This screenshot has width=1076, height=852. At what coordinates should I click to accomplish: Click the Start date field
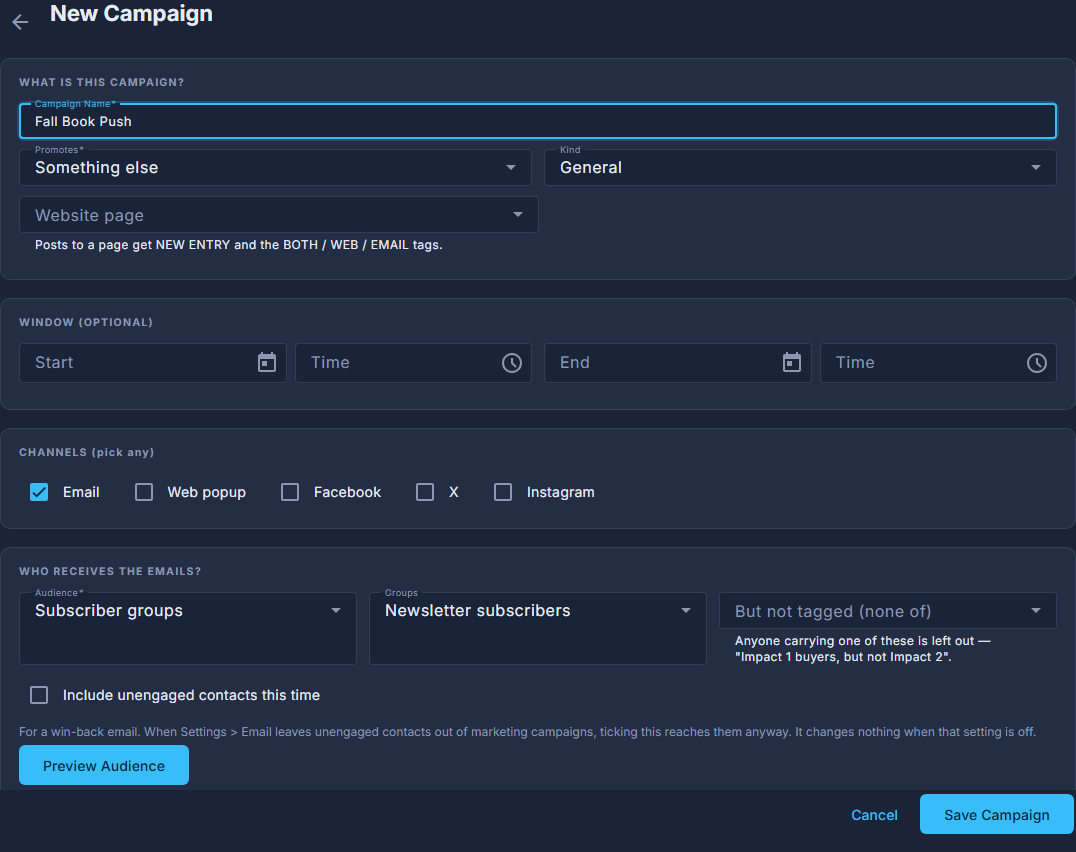click(153, 362)
